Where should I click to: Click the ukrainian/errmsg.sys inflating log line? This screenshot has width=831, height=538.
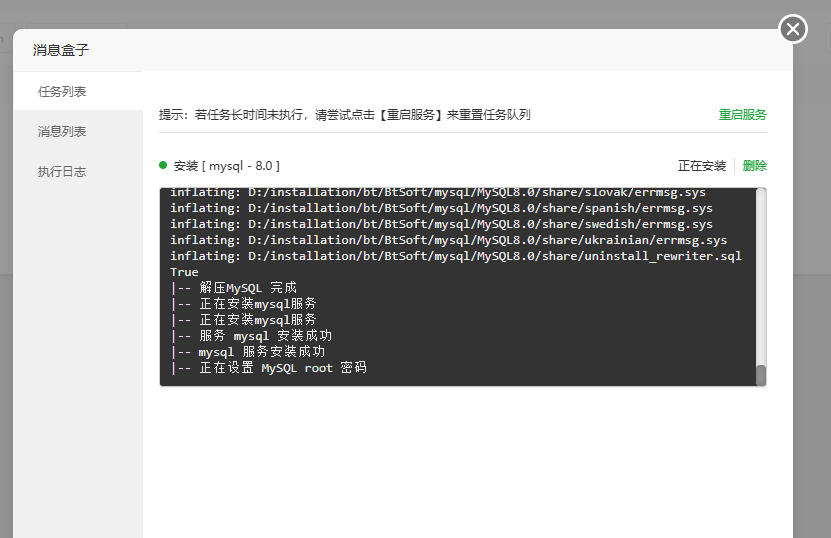(449, 240)
